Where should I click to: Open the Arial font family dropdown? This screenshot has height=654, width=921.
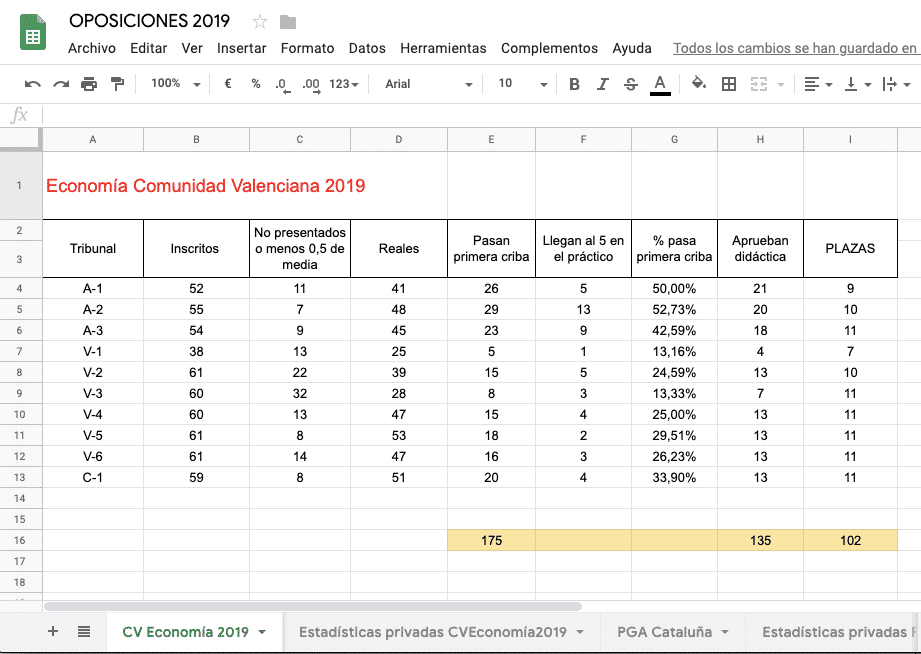[x=428, y=84]
